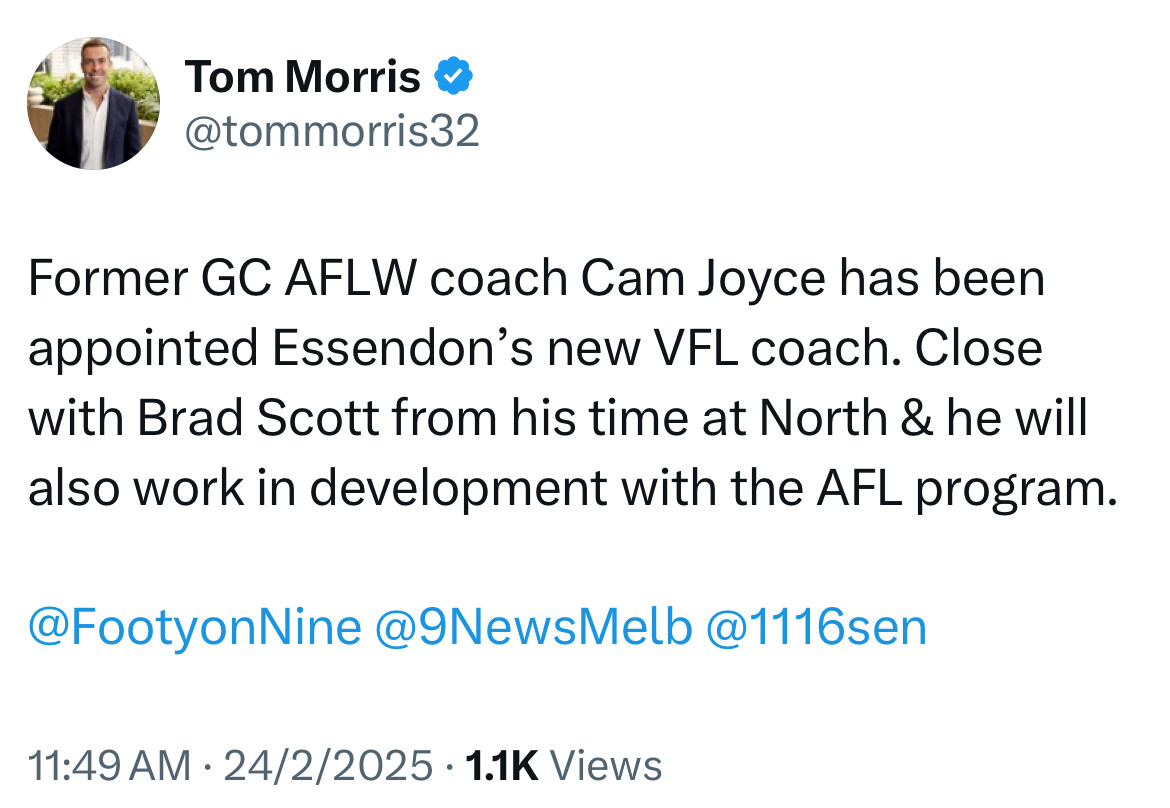Image resolution: width=1170 pixels, height=808 pixels.
Task: Open the @FootyonNine mention
Action: pyautogui.click(x=195, y=627)
